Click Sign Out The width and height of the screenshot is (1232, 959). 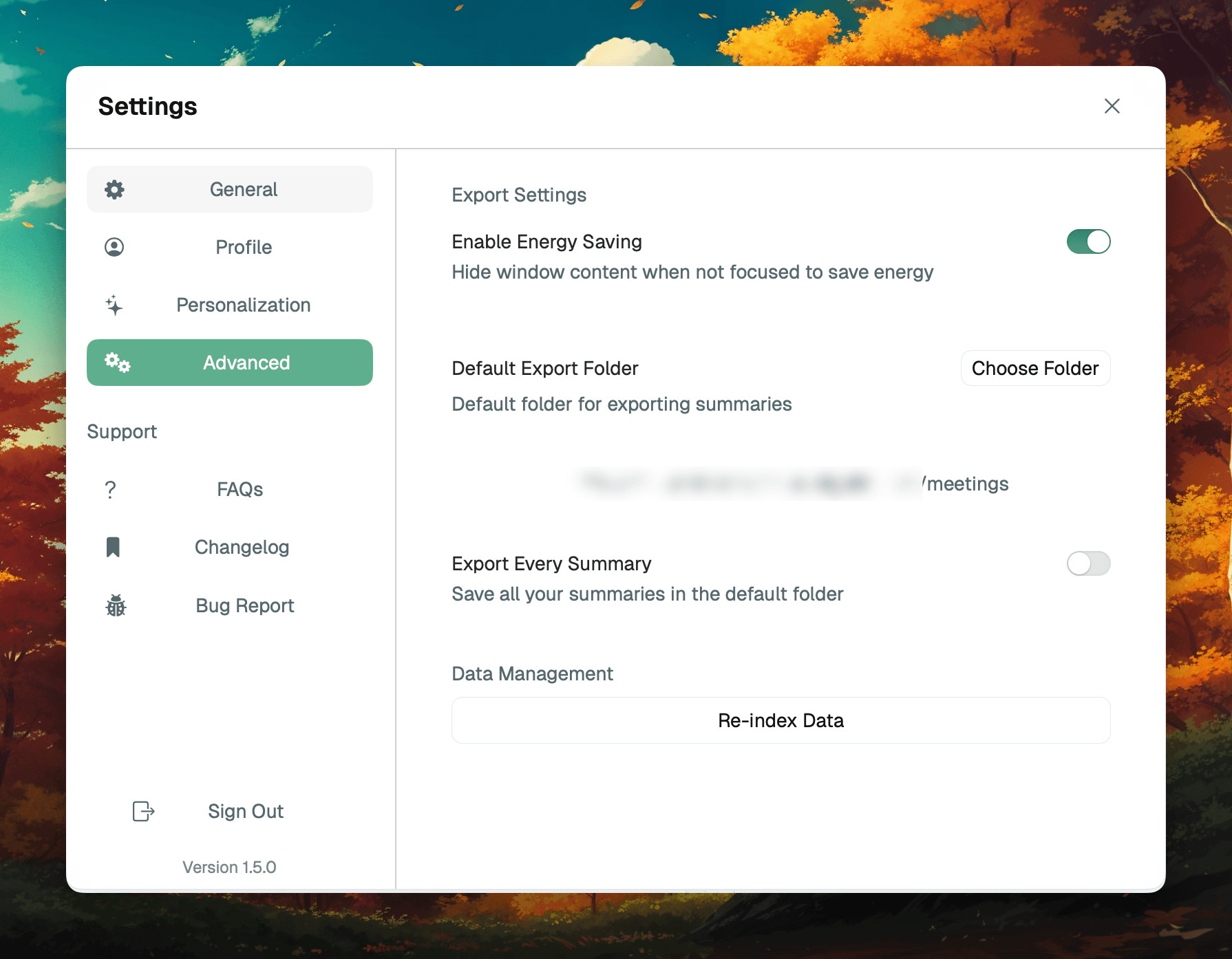tap(230, 811)
